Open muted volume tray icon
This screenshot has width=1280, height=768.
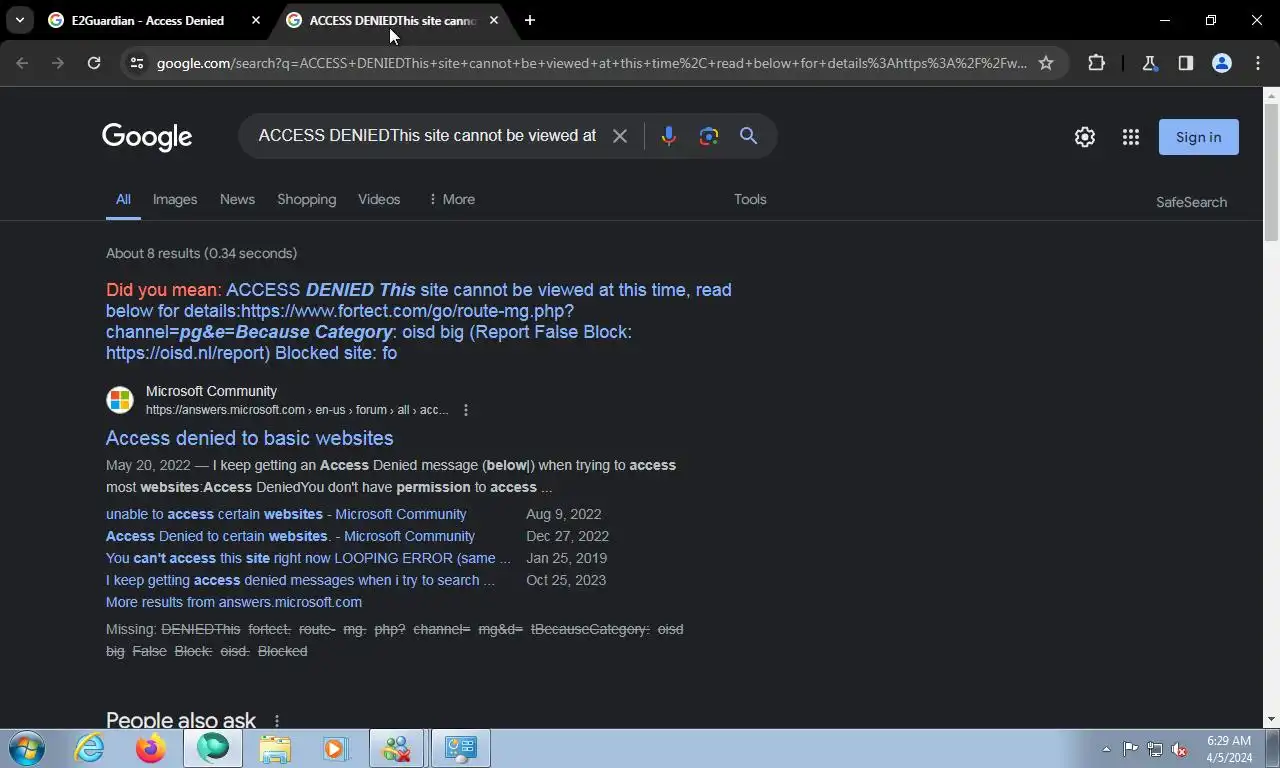coord(1179,749)
